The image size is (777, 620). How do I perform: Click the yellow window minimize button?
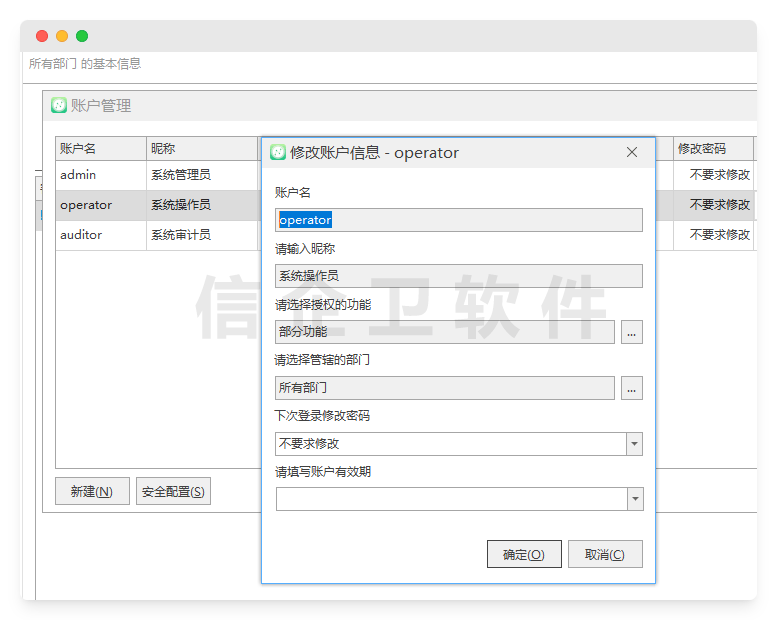click(62, 36)
